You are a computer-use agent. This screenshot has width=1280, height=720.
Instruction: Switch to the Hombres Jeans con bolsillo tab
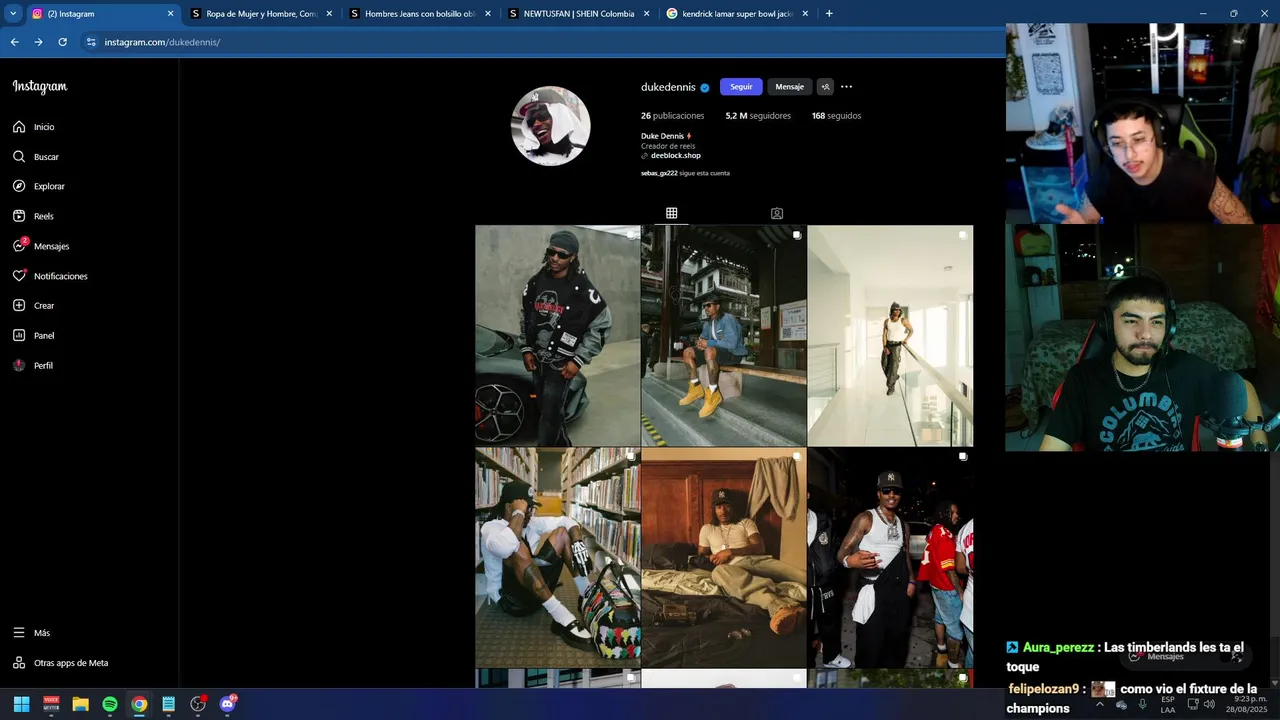[420, 14]
